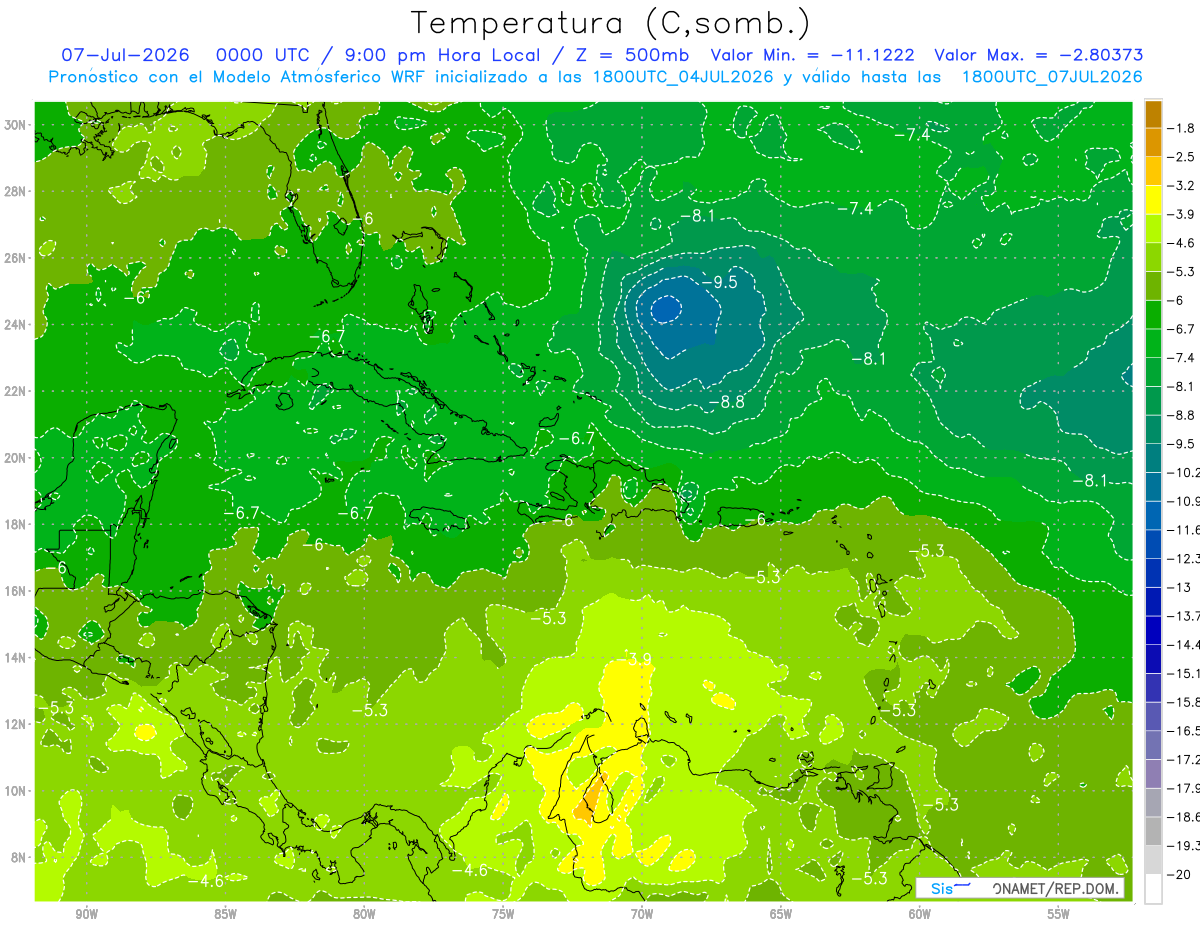Click the "-15.8" color bar value
The width and height of the screenshot is (1200, 927).
coord(1184,702)
